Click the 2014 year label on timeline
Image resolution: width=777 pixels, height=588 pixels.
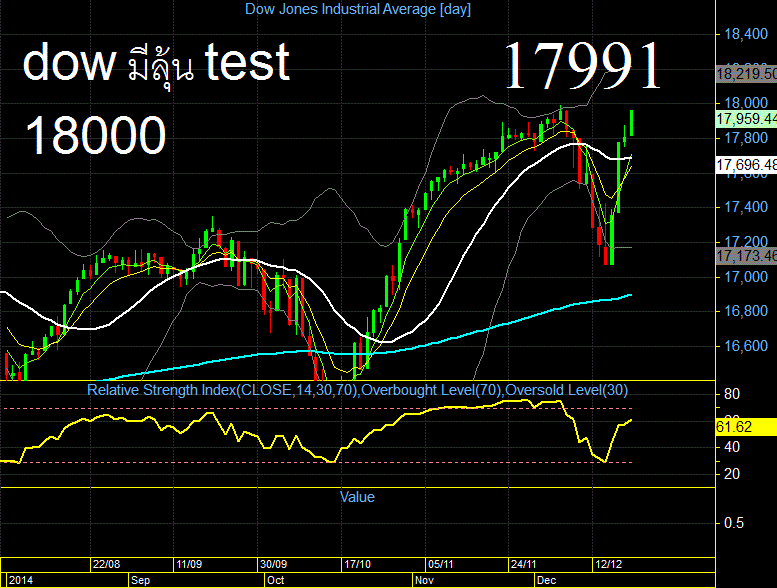[21, 580]
